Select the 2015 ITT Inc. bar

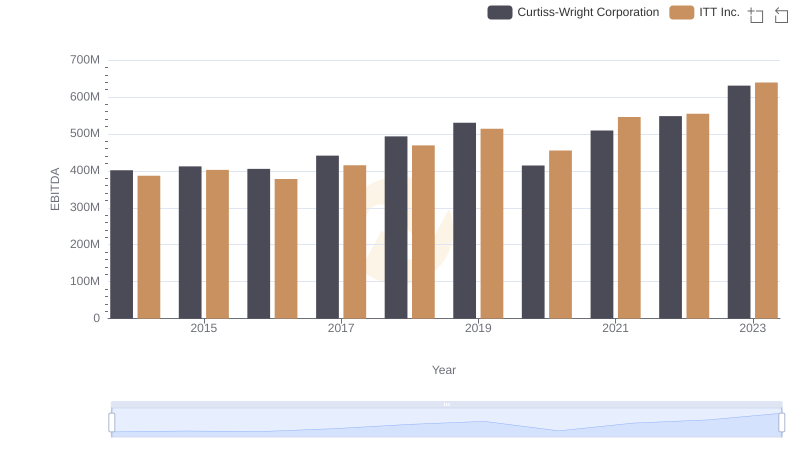(x=217, y=244)
